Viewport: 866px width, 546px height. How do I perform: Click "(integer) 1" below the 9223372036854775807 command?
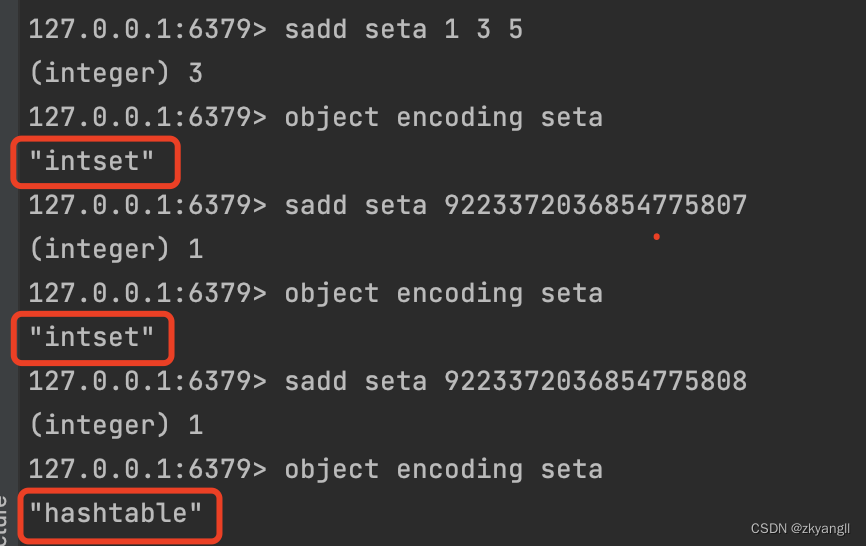[115, 249]
